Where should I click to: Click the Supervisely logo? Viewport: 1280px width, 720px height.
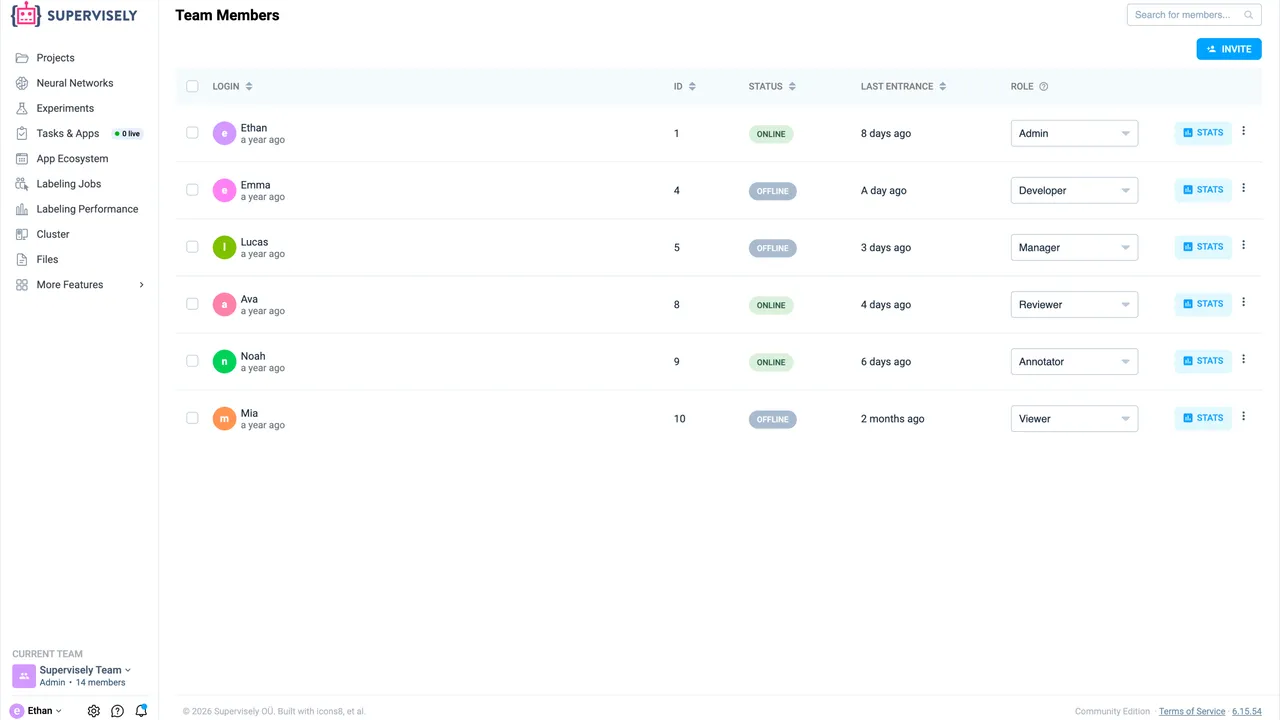[x=74, y=15]
